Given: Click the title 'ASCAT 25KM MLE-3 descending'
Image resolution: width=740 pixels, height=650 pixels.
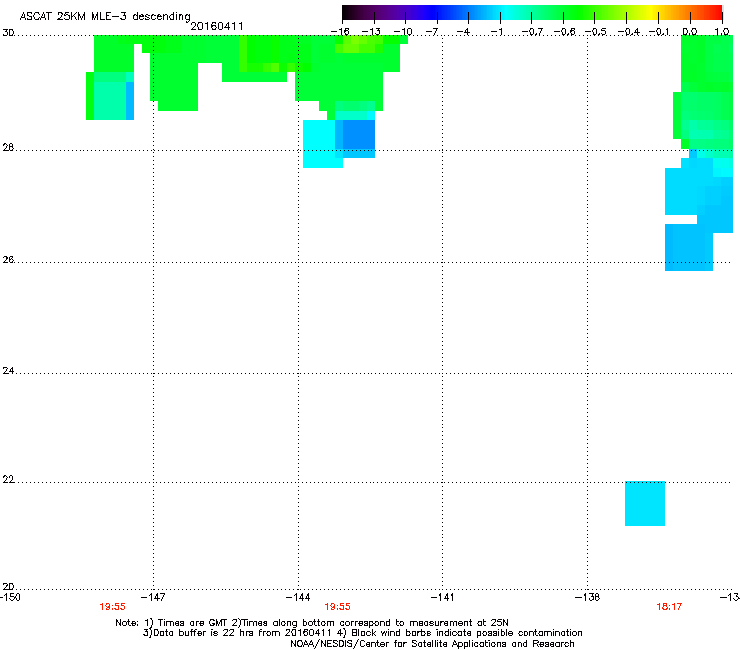Looking at the screenshot, I should 105,16.
